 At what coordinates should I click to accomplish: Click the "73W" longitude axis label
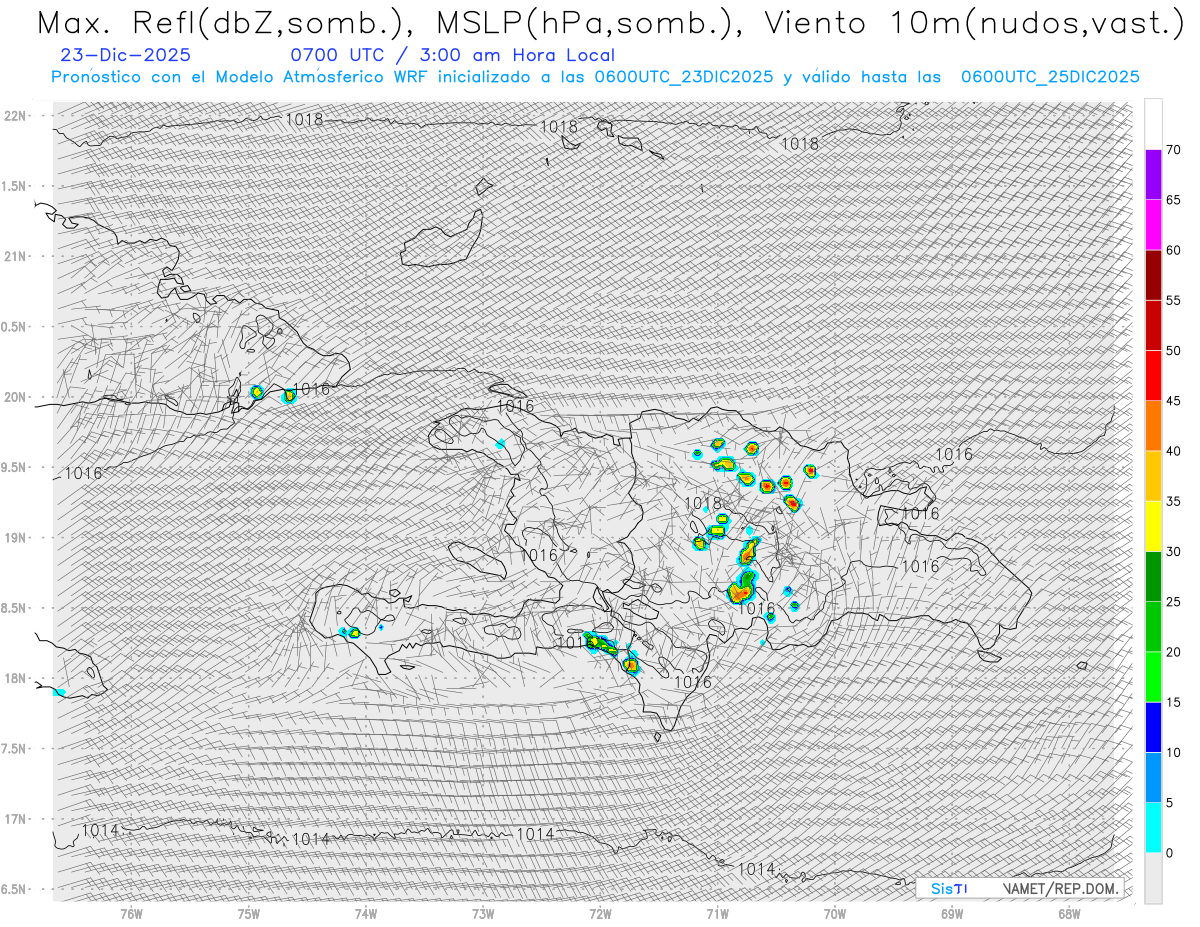point(483,913)
